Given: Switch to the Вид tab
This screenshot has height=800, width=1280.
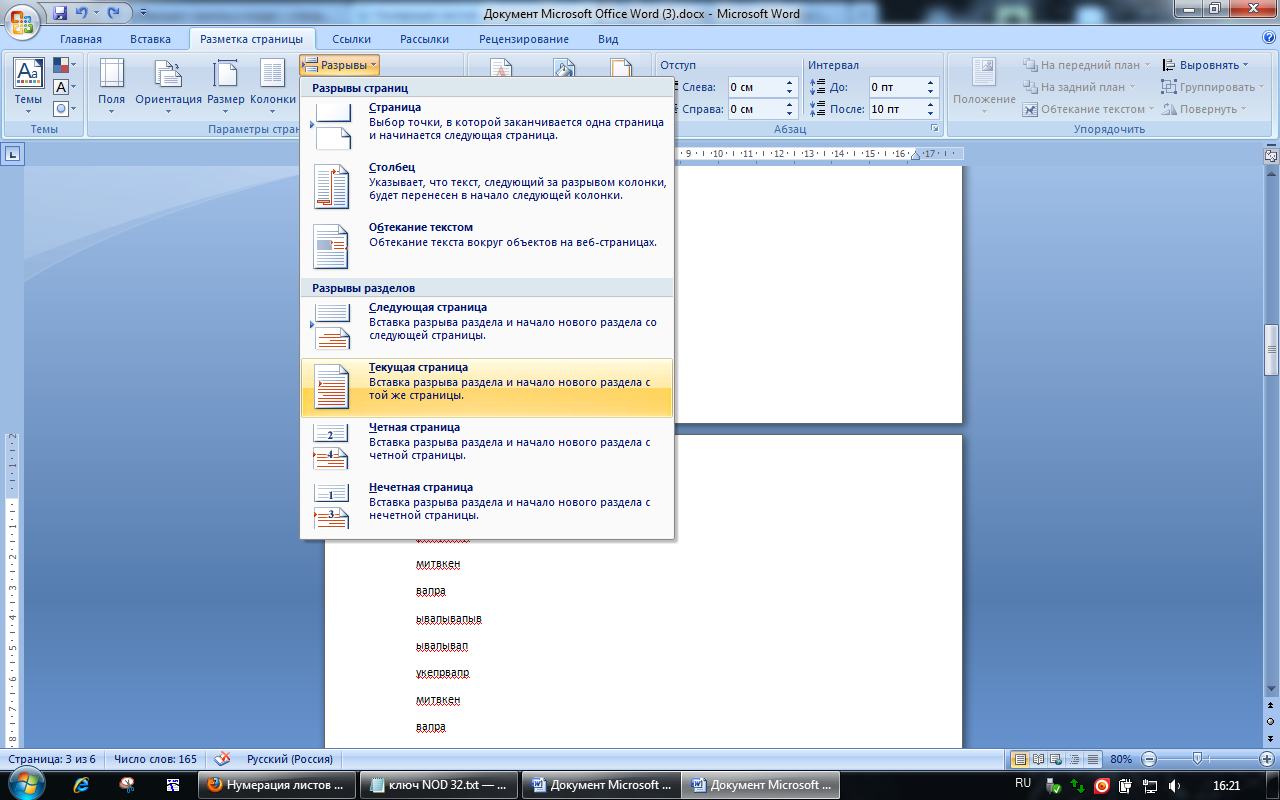Looking at the screenshot, I should (608, 39).
